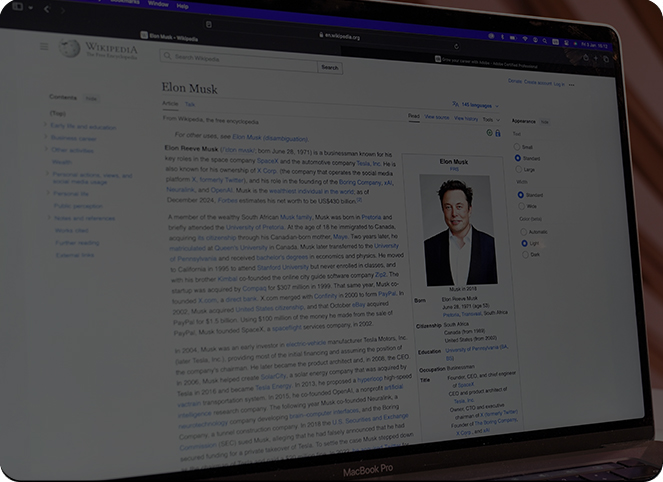663x482 pixels.
Task: Go back with Safari's back arrow
Action: (x=47, y=9)
